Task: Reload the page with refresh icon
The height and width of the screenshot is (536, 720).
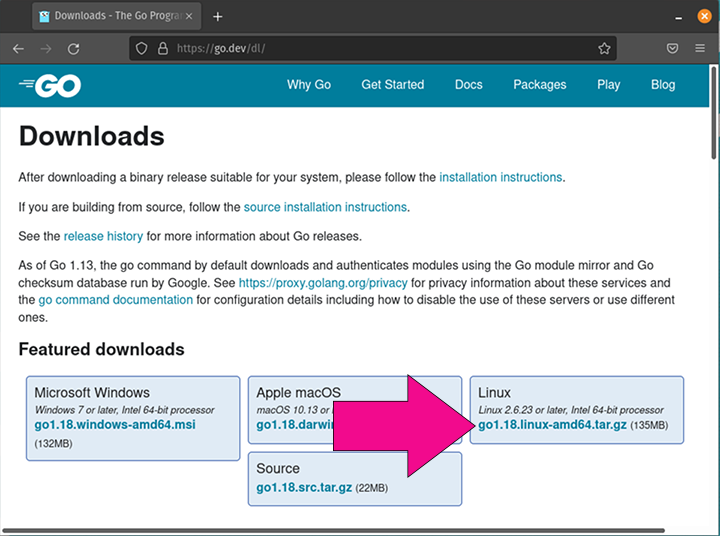Action: point(73,48)
